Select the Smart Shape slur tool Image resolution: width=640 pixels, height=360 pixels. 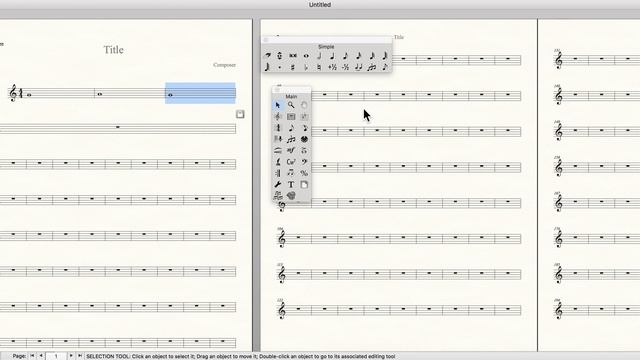coord(278,151)
